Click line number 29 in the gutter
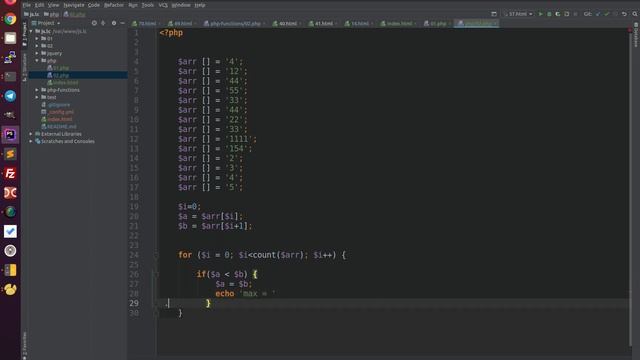The image size is (640, 360). (134, 303)
